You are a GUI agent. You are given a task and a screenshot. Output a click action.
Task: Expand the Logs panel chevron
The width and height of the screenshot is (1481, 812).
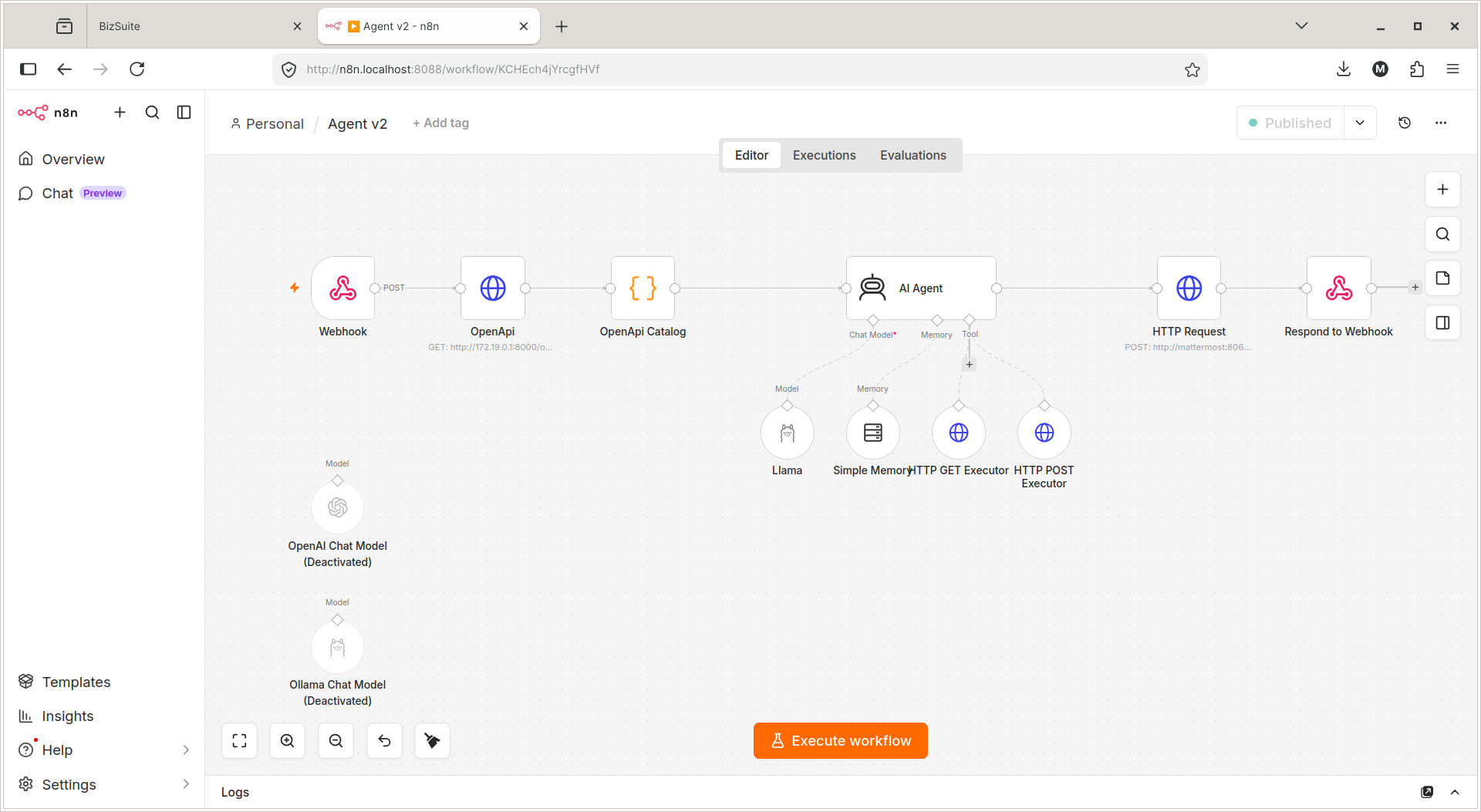(x=1455, y=792)
